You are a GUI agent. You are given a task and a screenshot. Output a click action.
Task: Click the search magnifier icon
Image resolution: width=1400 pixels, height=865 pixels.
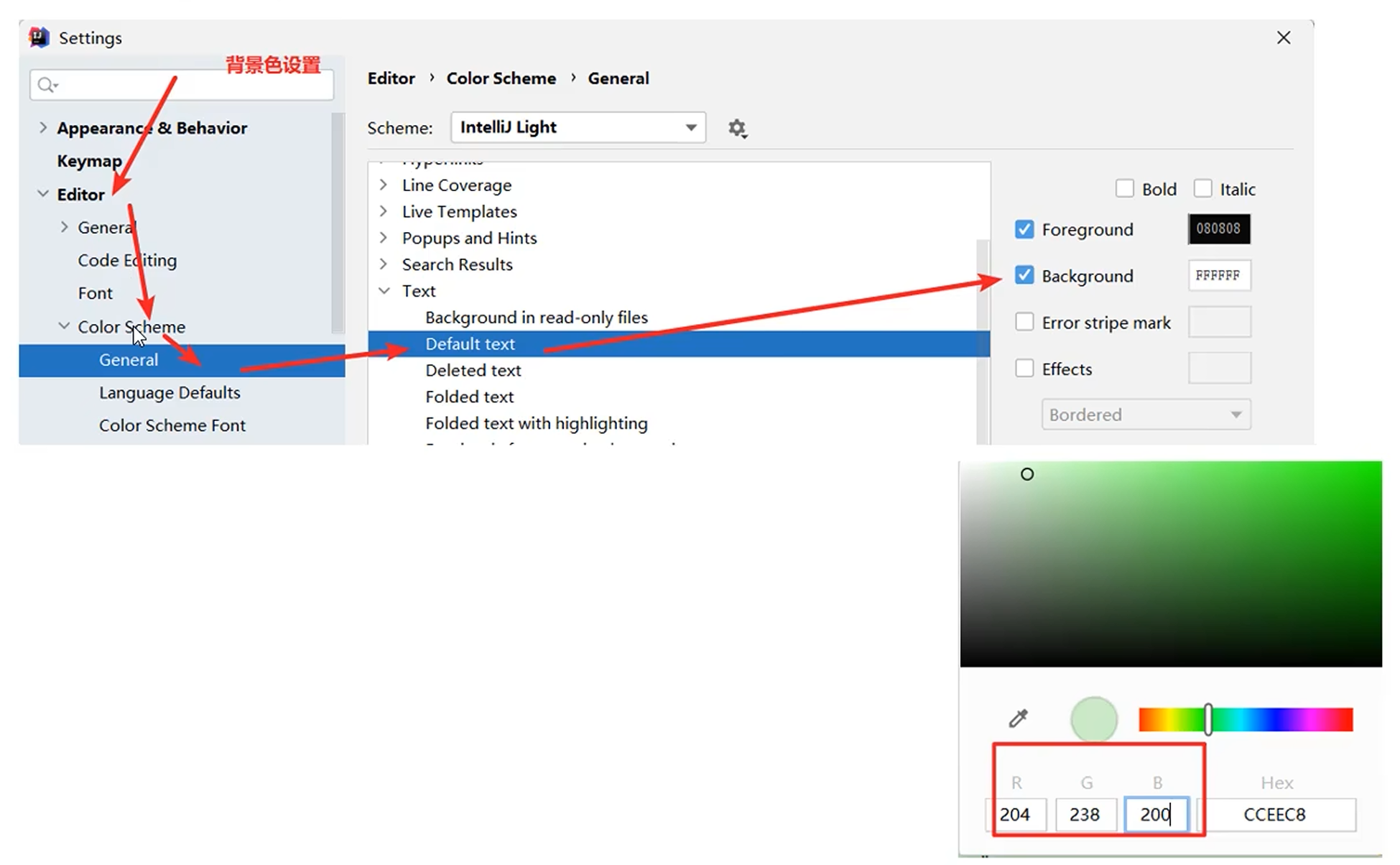pyautogui.click(x=47, y=85)
